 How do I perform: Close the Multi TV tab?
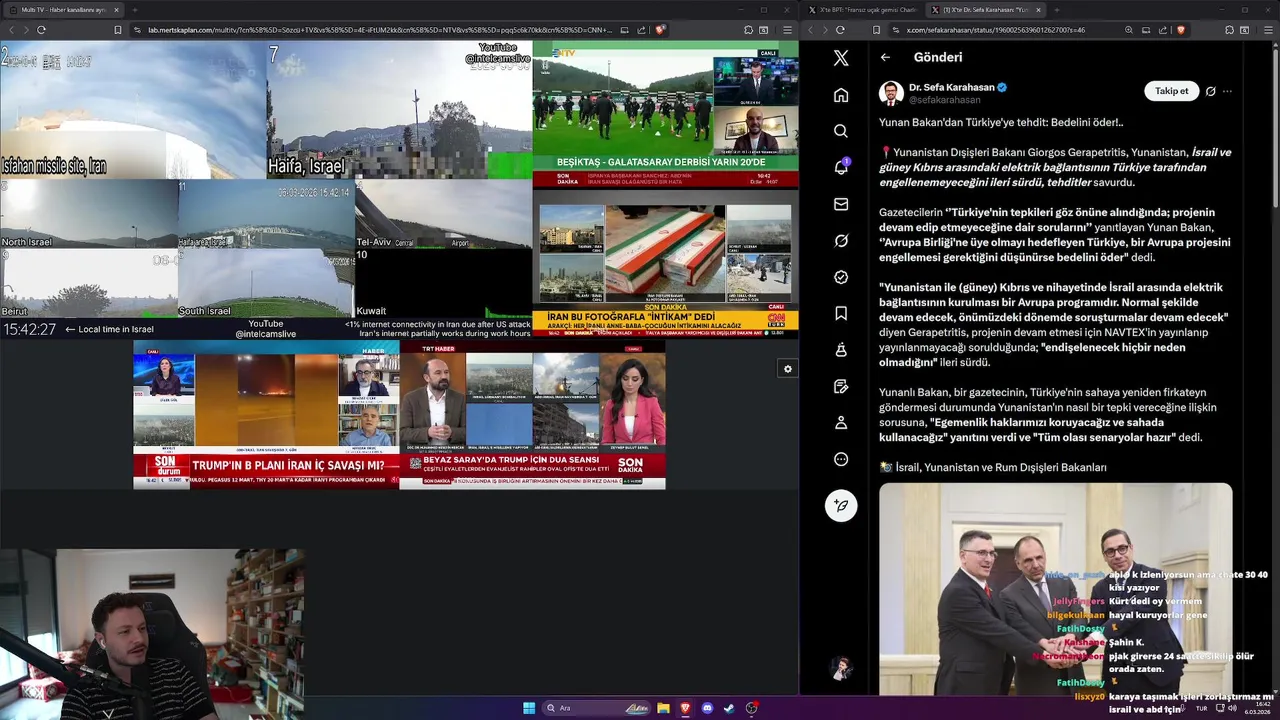[x=116, y=9]
